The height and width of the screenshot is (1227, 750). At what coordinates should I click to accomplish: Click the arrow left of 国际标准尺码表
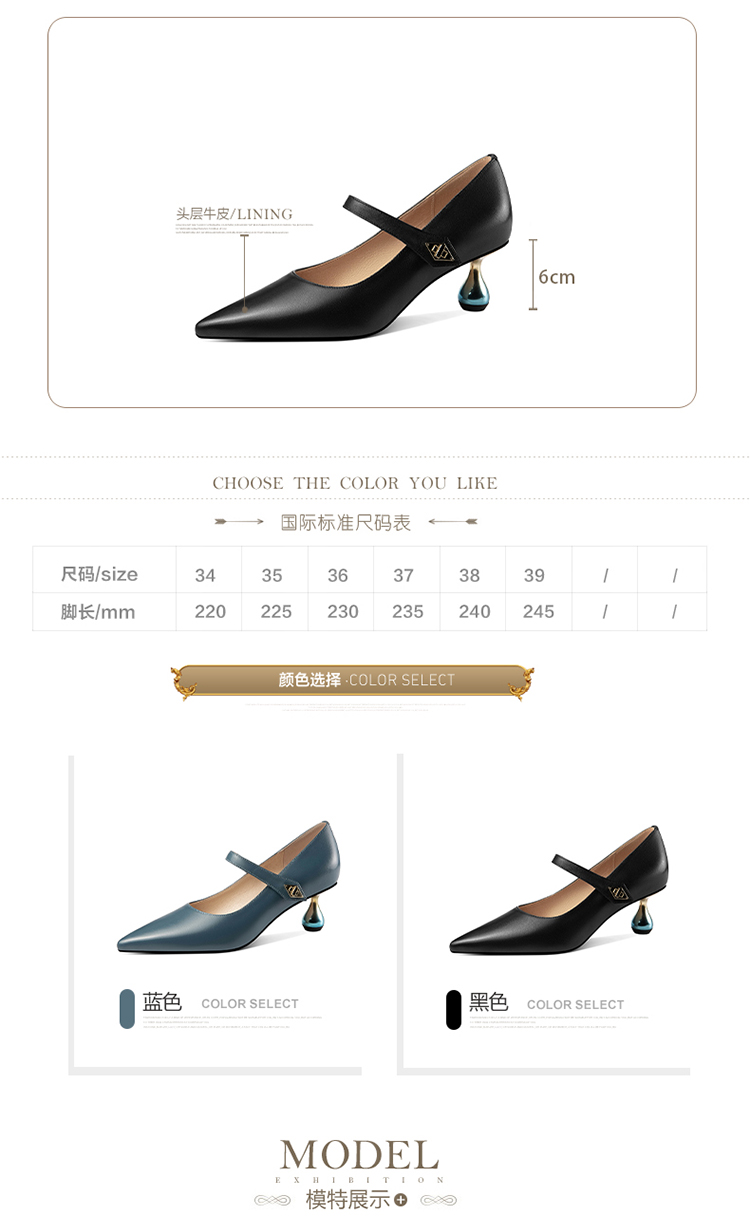pyautogui.click(x=239, y=522)
